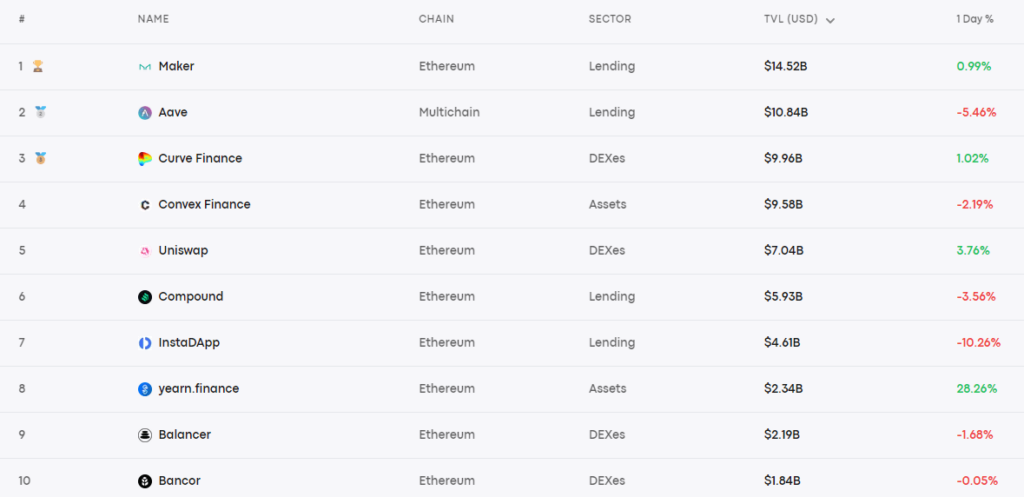Click the CHAIN column header
The height and width of the screenshot is (497, 1024).
[x=437, y=19]
